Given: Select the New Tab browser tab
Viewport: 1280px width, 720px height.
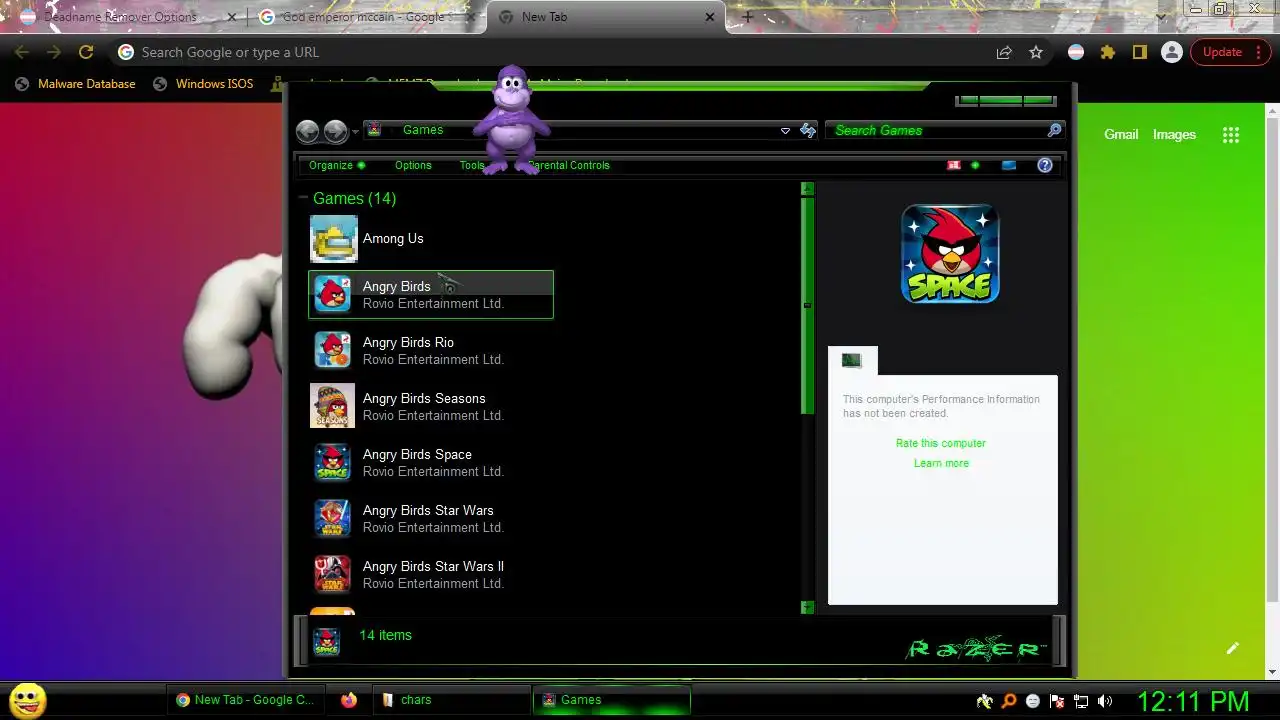Looking at the screenshot, I should (606, 17).
